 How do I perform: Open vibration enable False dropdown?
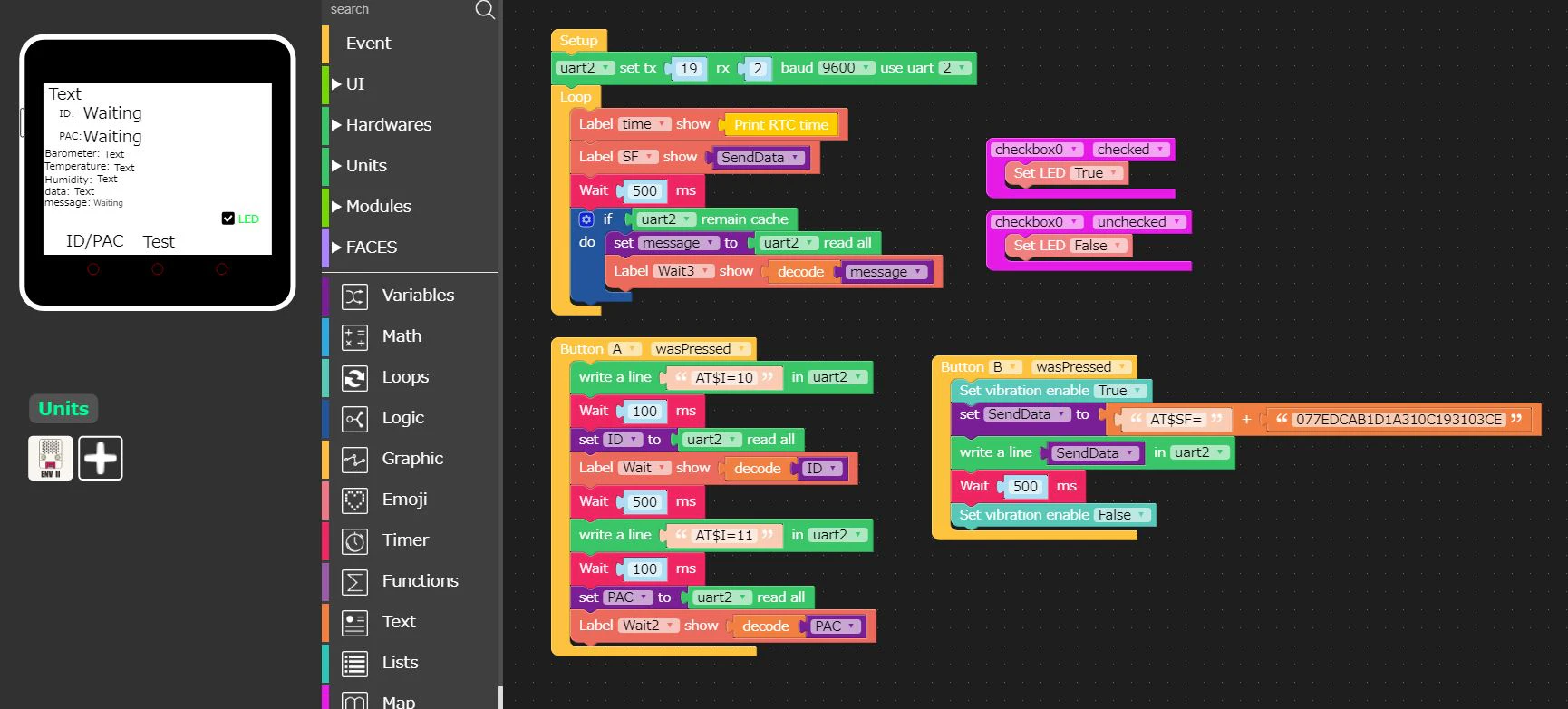(1122, 515)
